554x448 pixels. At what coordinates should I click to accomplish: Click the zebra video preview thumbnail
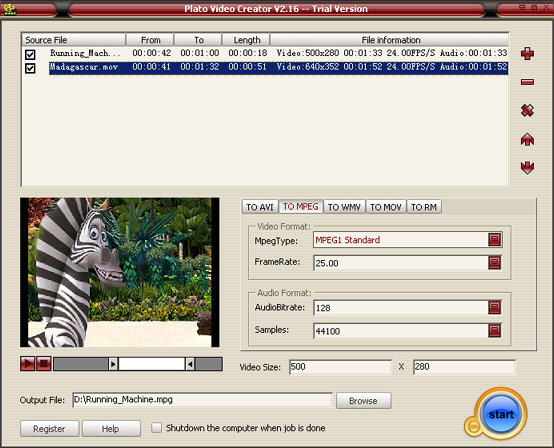coord(120,272)
